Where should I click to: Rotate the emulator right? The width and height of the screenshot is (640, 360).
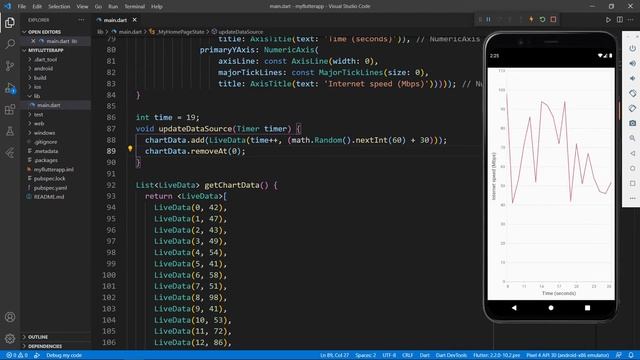(x=632, y=109)
